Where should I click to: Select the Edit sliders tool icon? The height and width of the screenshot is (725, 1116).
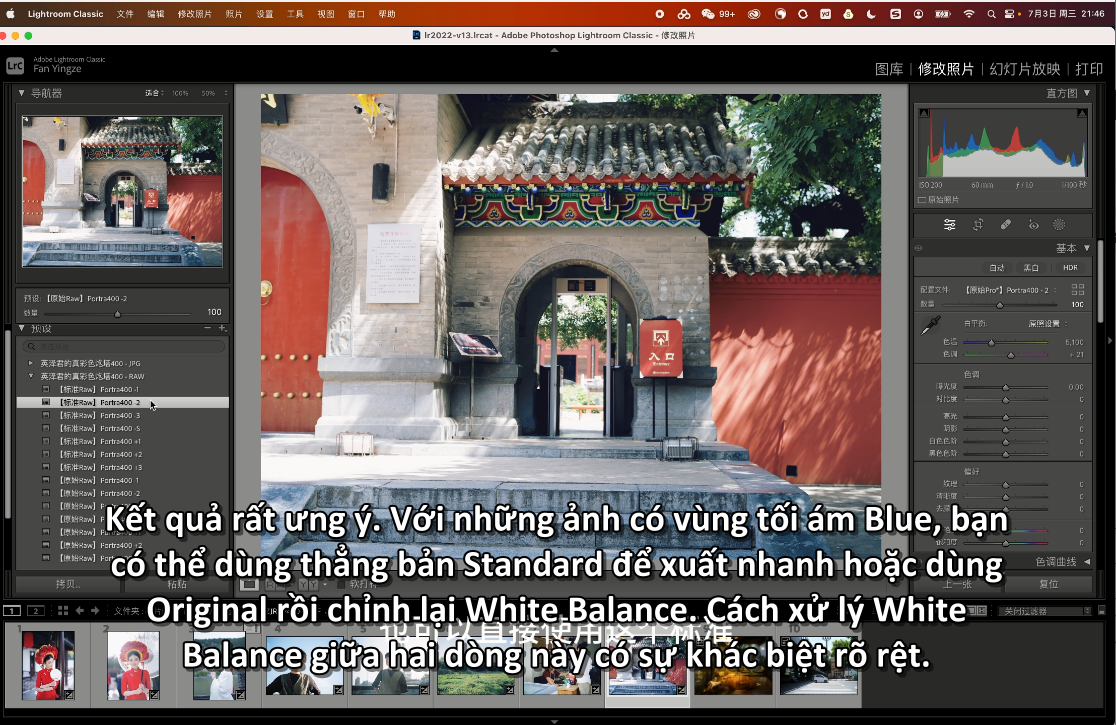(x=950, y=225)
